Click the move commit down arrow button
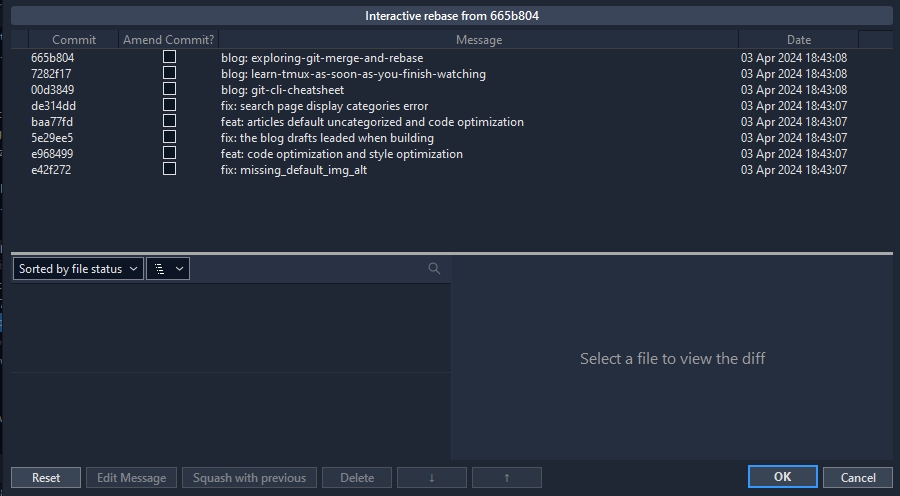This screenshot has height=496, width=900. [x=431, y=477]
